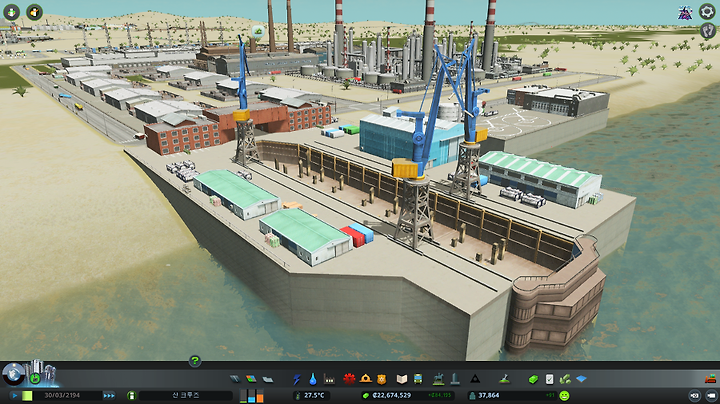Toggle pause with the play button
The image size is (720, 404).
(x=15, y=395)
